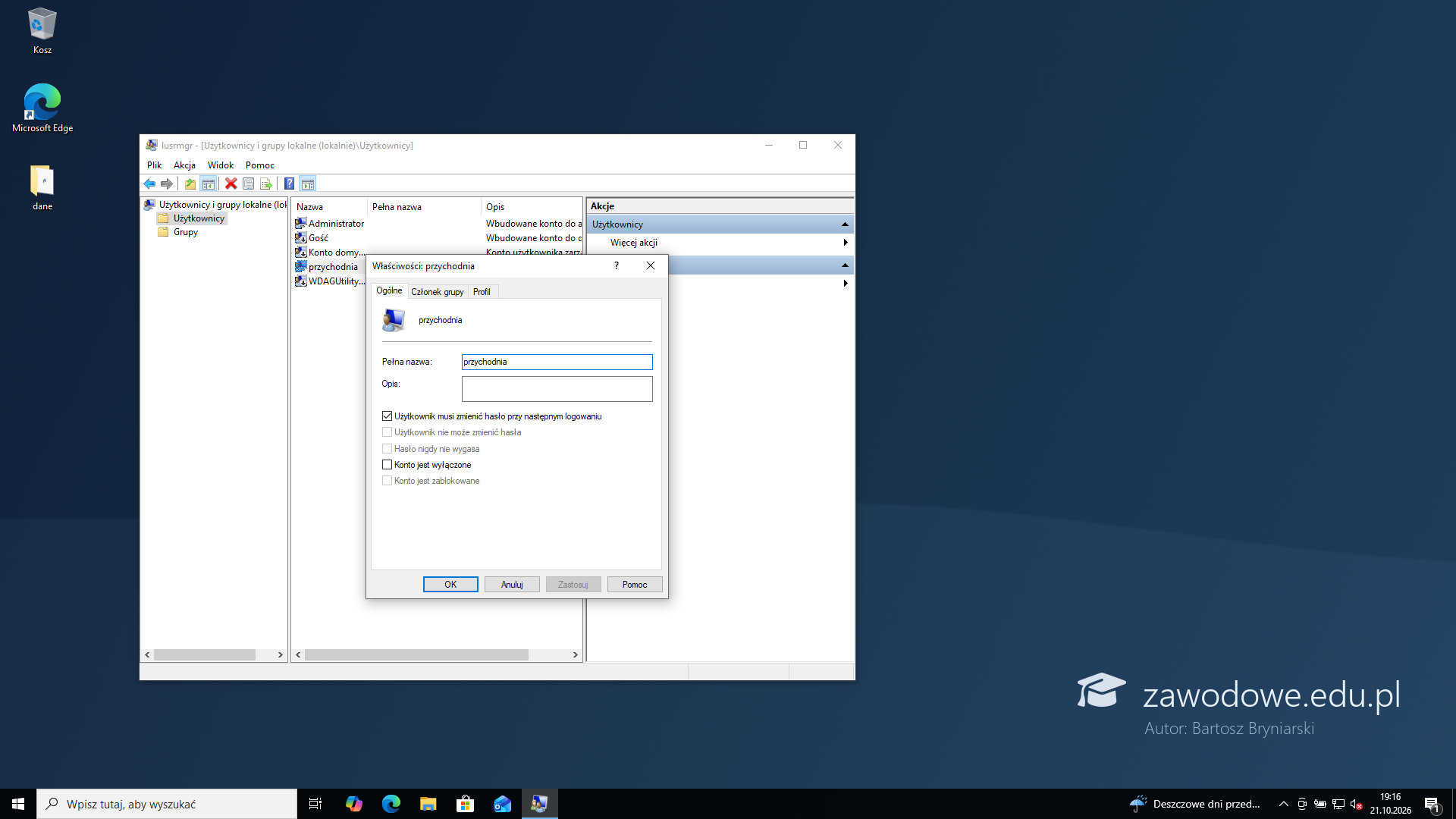Open File Explorer from the taskbar
This screenshot has width=1456, height=819.
pyautogui.click(x=428, y=804)
